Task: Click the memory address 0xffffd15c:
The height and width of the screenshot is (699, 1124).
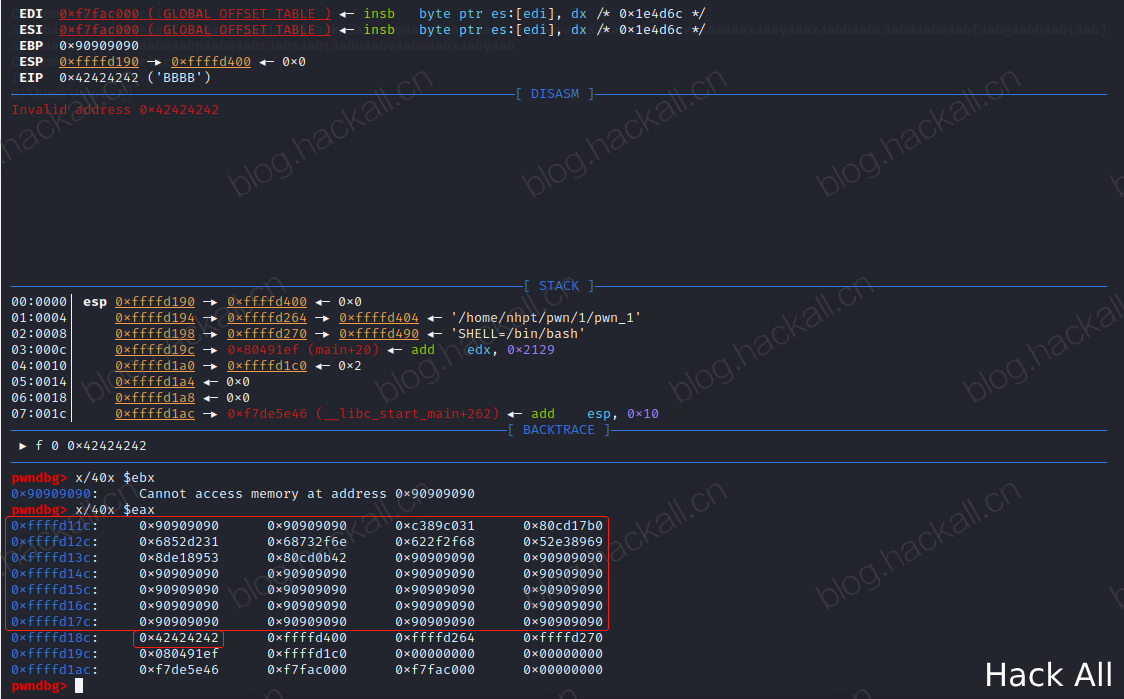Action: coord(54,590)
